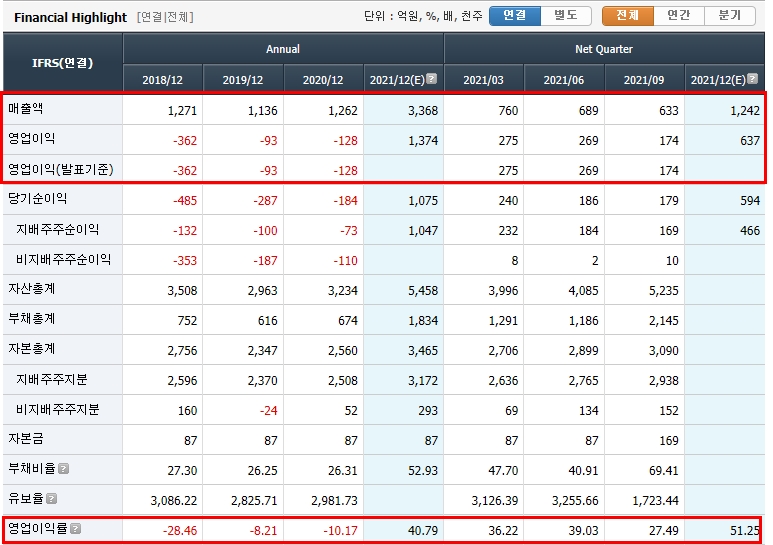Viewport: 773px width, 545px height.
Task: Select the 비지배주주지분 row label
Action: (x=58, y=409)
